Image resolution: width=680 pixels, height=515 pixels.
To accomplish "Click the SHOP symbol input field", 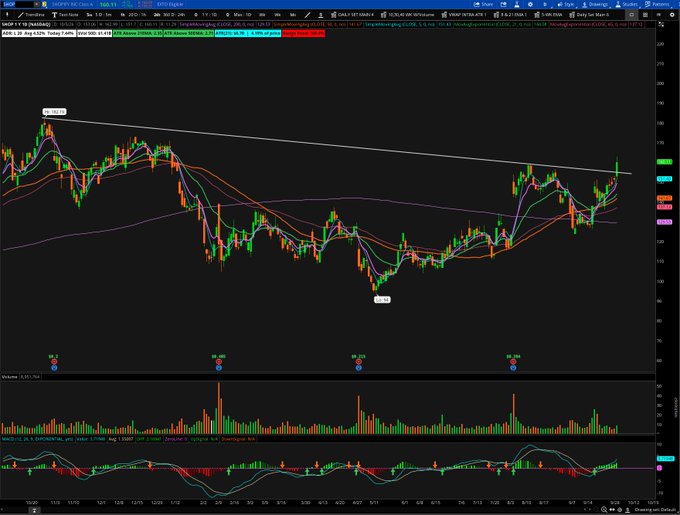I will (x=17, y=4).
